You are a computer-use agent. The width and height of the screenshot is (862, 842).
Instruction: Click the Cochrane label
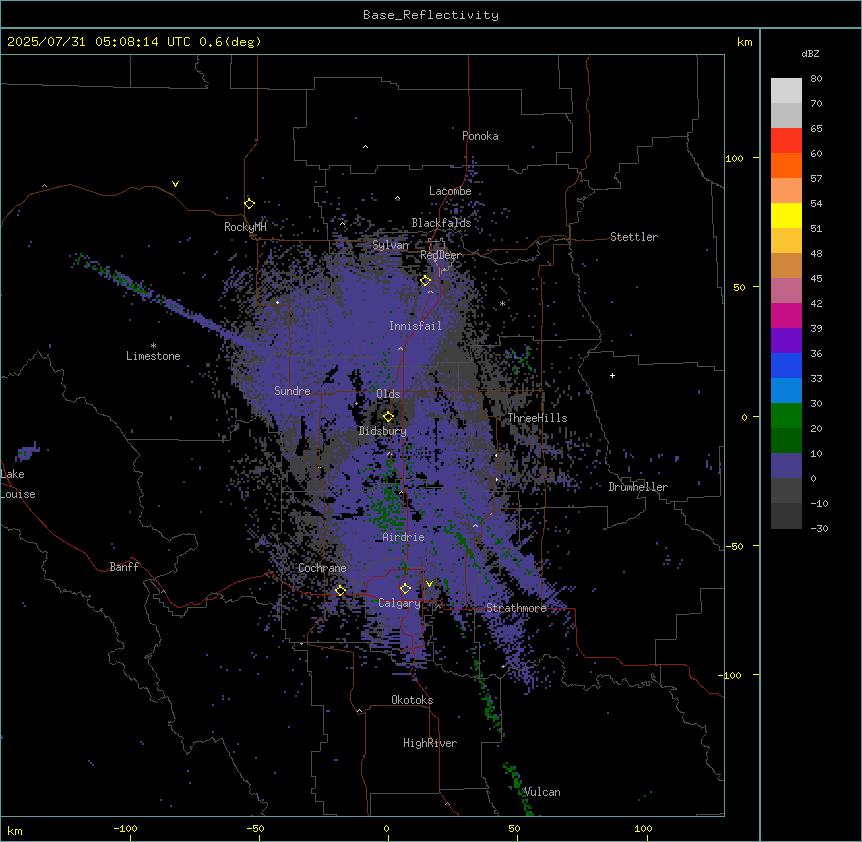point(322,568)
